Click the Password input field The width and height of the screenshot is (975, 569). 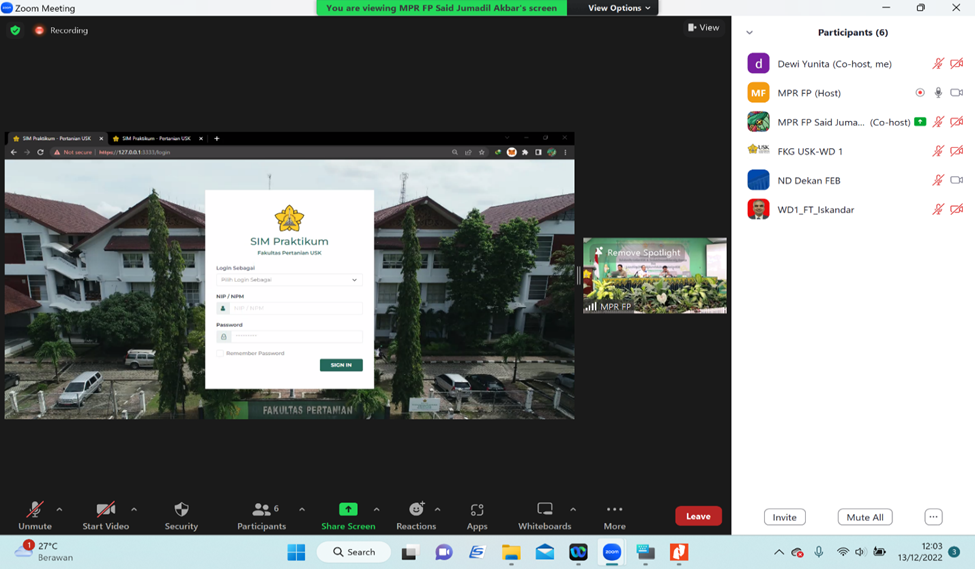pos(289,336)
